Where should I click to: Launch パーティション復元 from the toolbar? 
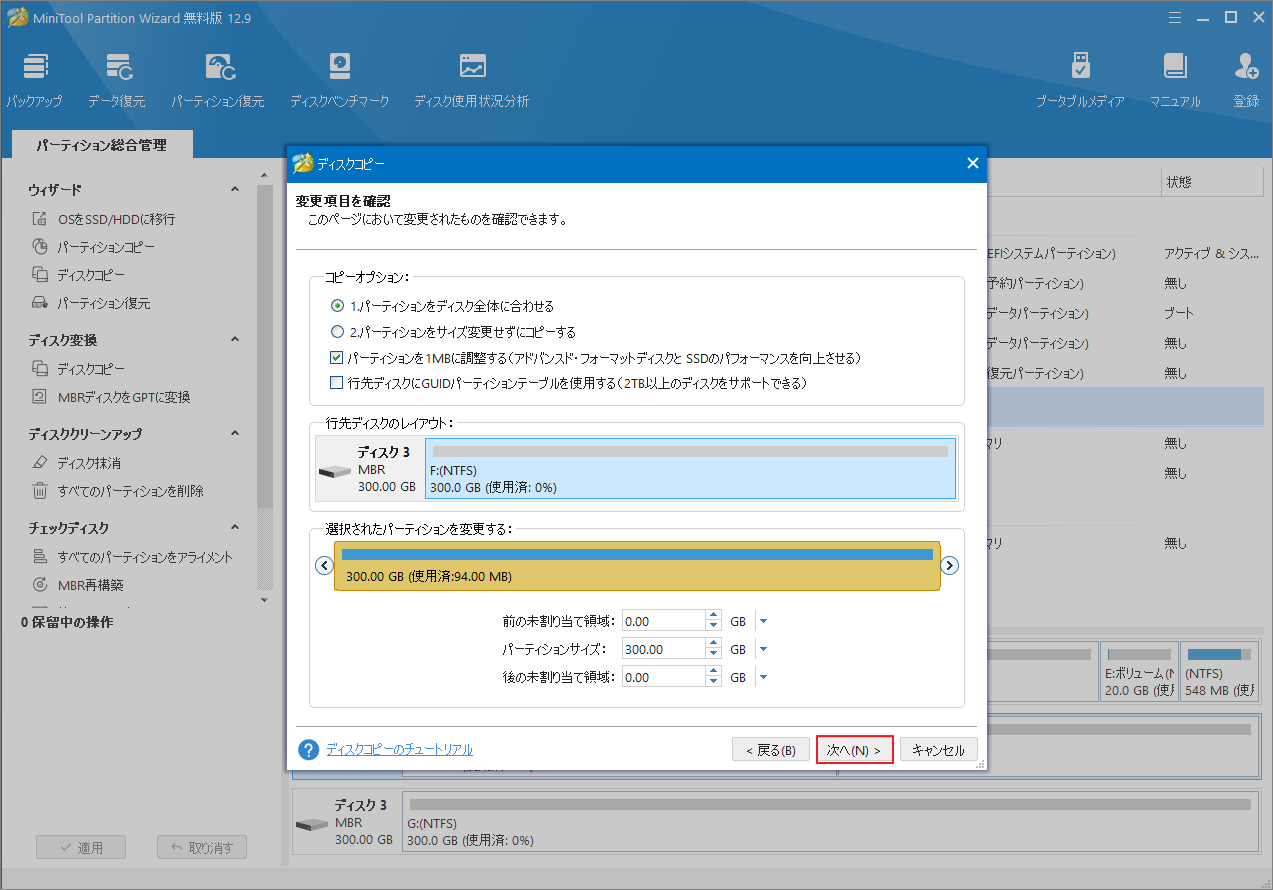coord(217,80)
